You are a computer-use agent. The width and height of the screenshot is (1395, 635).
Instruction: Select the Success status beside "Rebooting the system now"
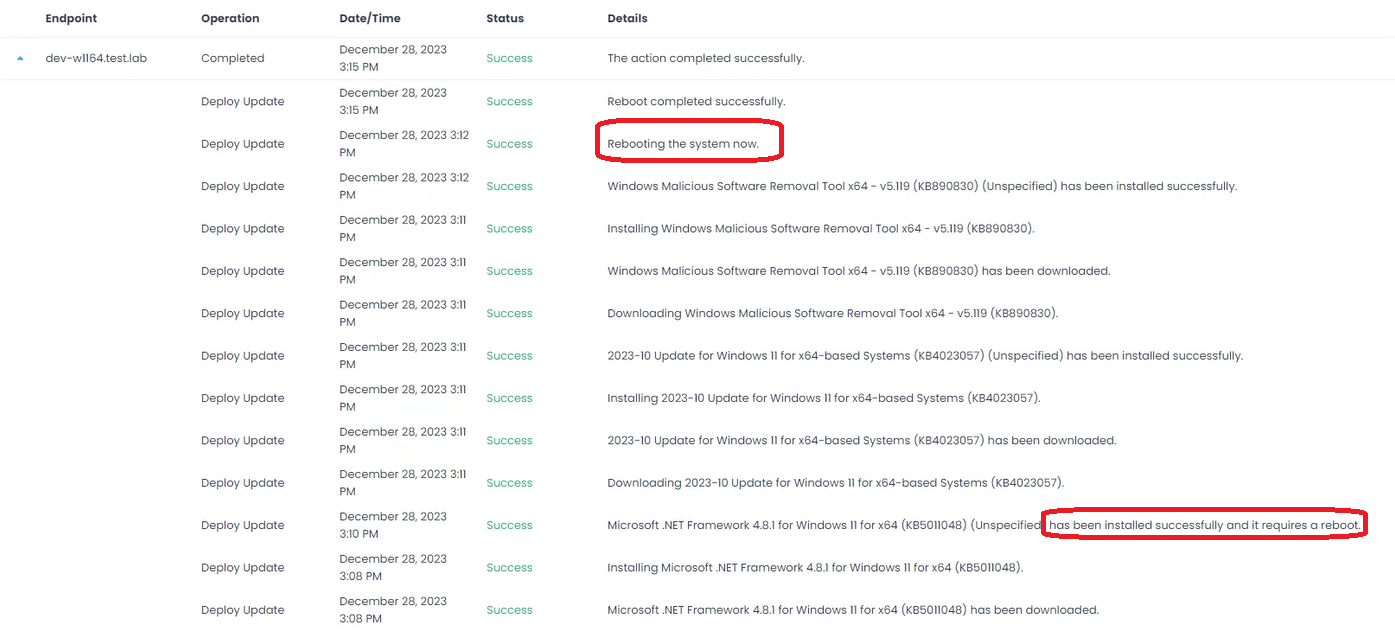click(x=509, y=144)
